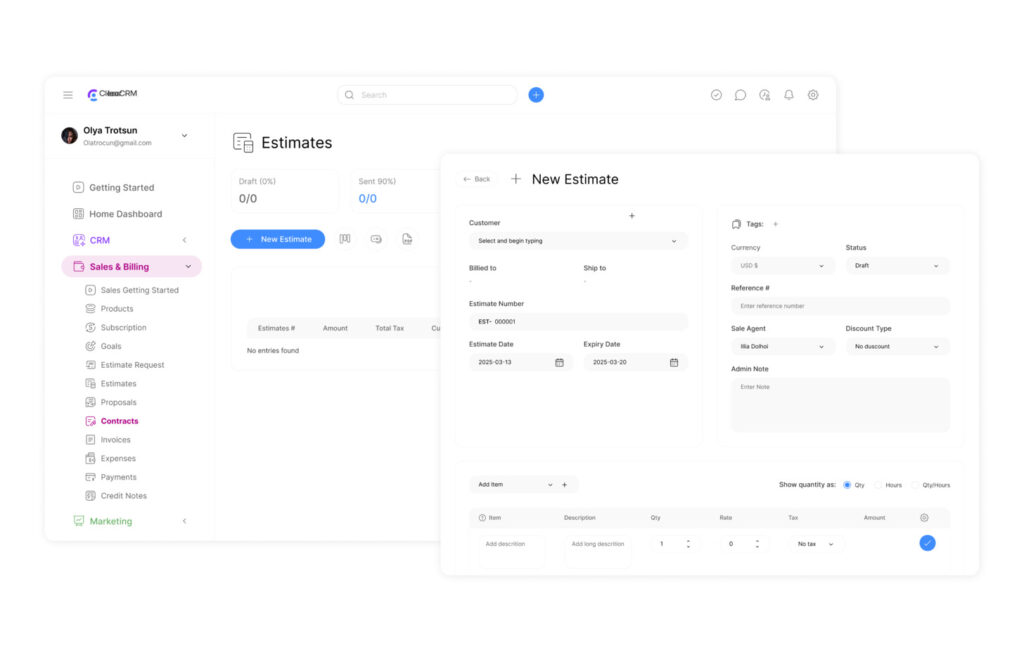
Task: Click the item table settings gear
Action: coord(924,518)
